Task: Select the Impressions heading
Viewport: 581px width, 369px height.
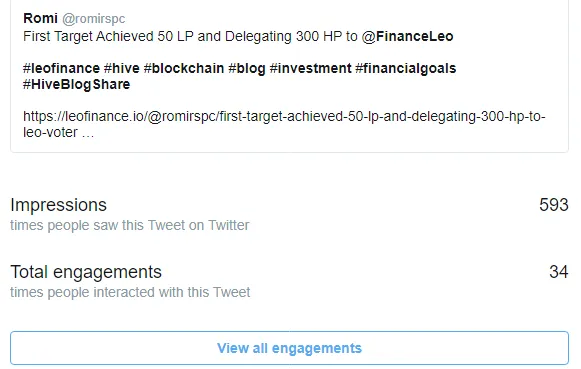Action: click(x=59, y=205)
